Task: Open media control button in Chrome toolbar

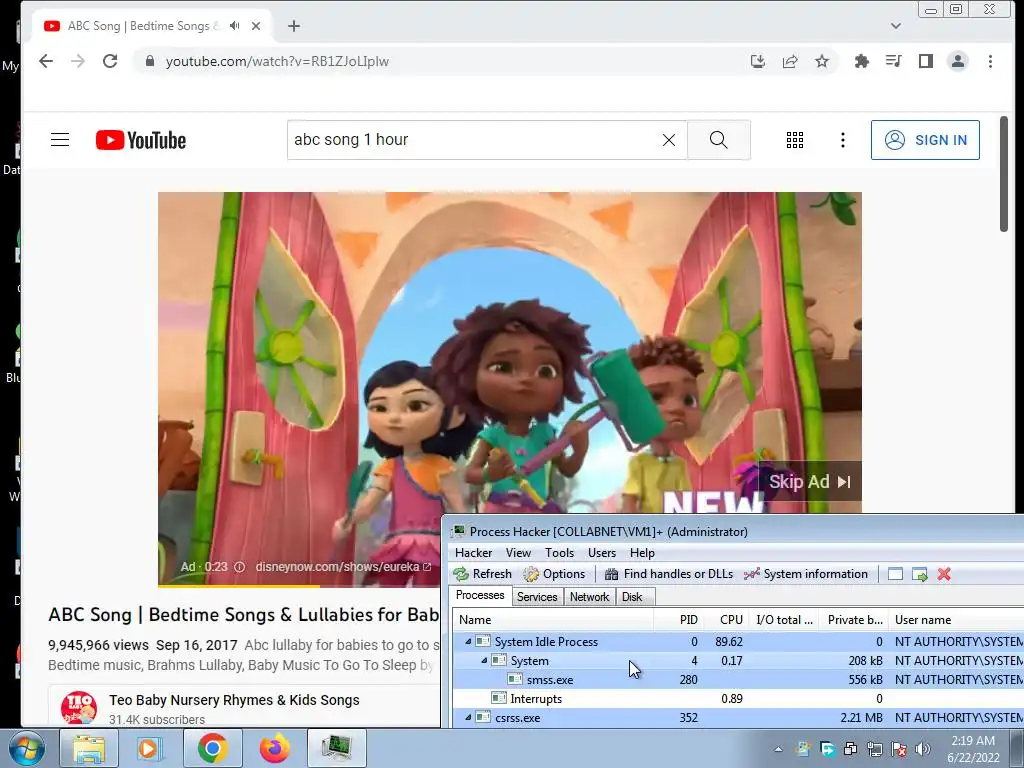Action: (x=893, y=61)
